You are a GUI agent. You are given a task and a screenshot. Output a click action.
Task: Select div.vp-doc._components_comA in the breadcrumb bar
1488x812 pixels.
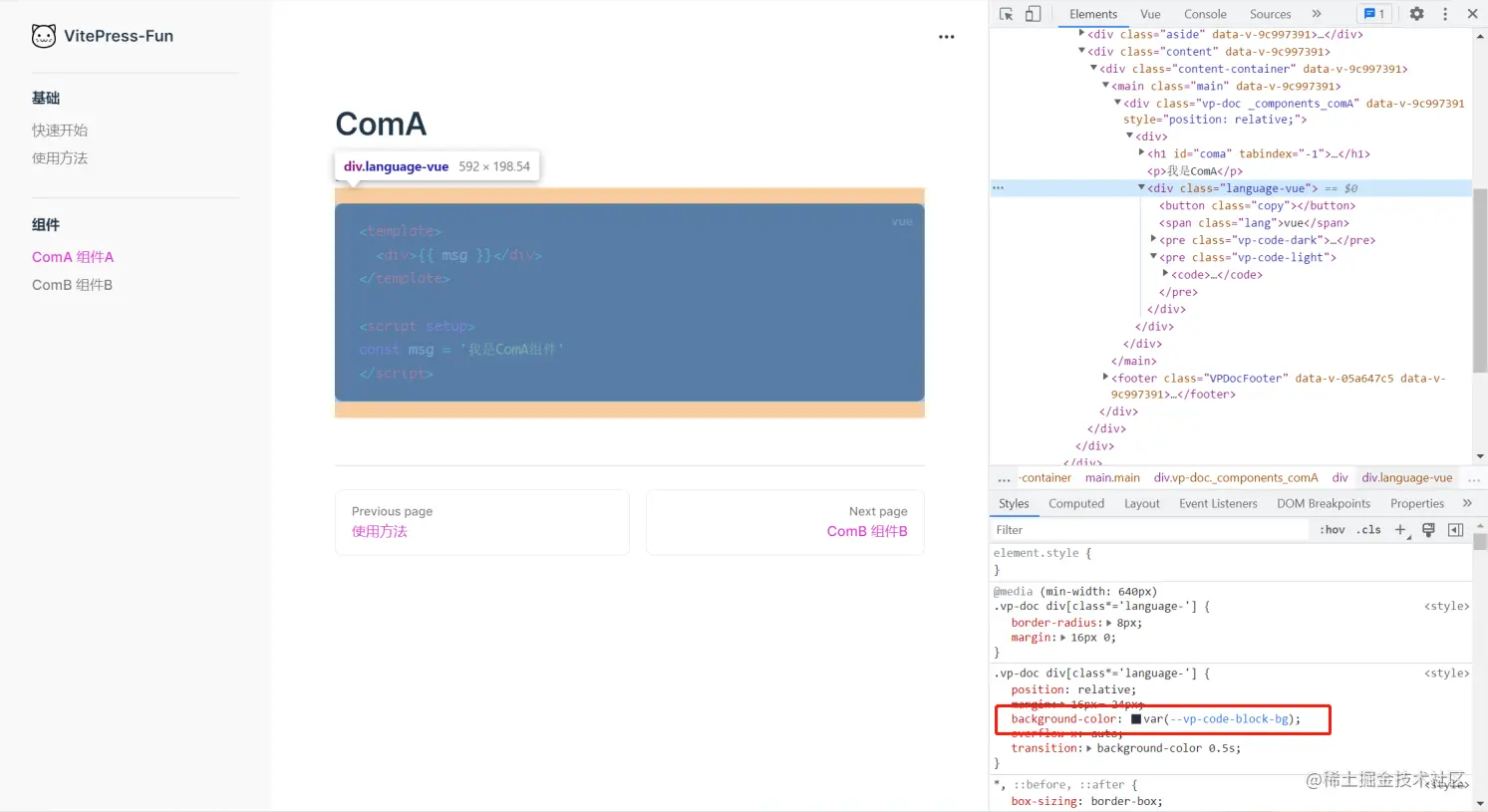[x=1236, y=478]
